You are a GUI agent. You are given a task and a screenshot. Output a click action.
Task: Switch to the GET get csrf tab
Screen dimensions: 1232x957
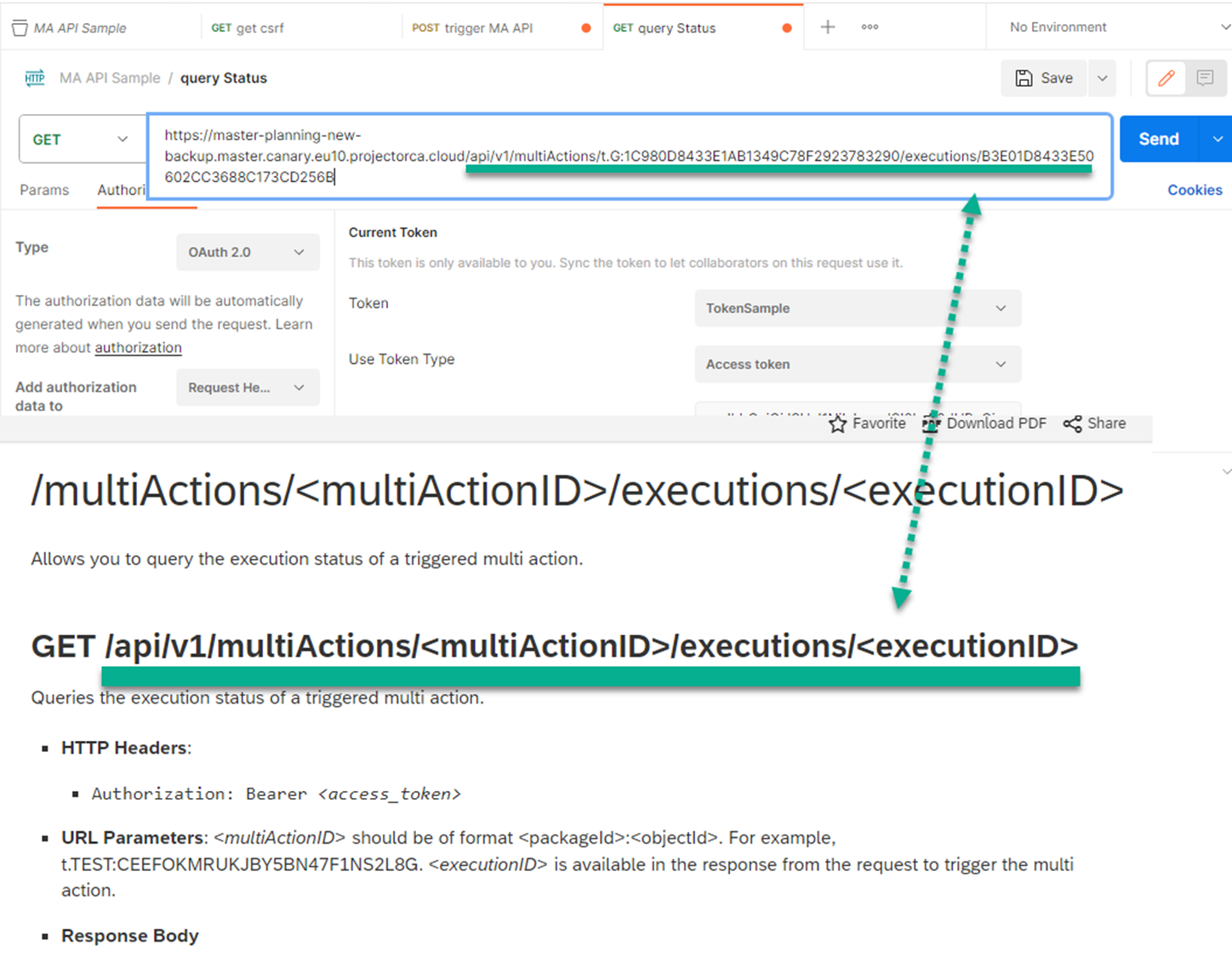point(248,28)
